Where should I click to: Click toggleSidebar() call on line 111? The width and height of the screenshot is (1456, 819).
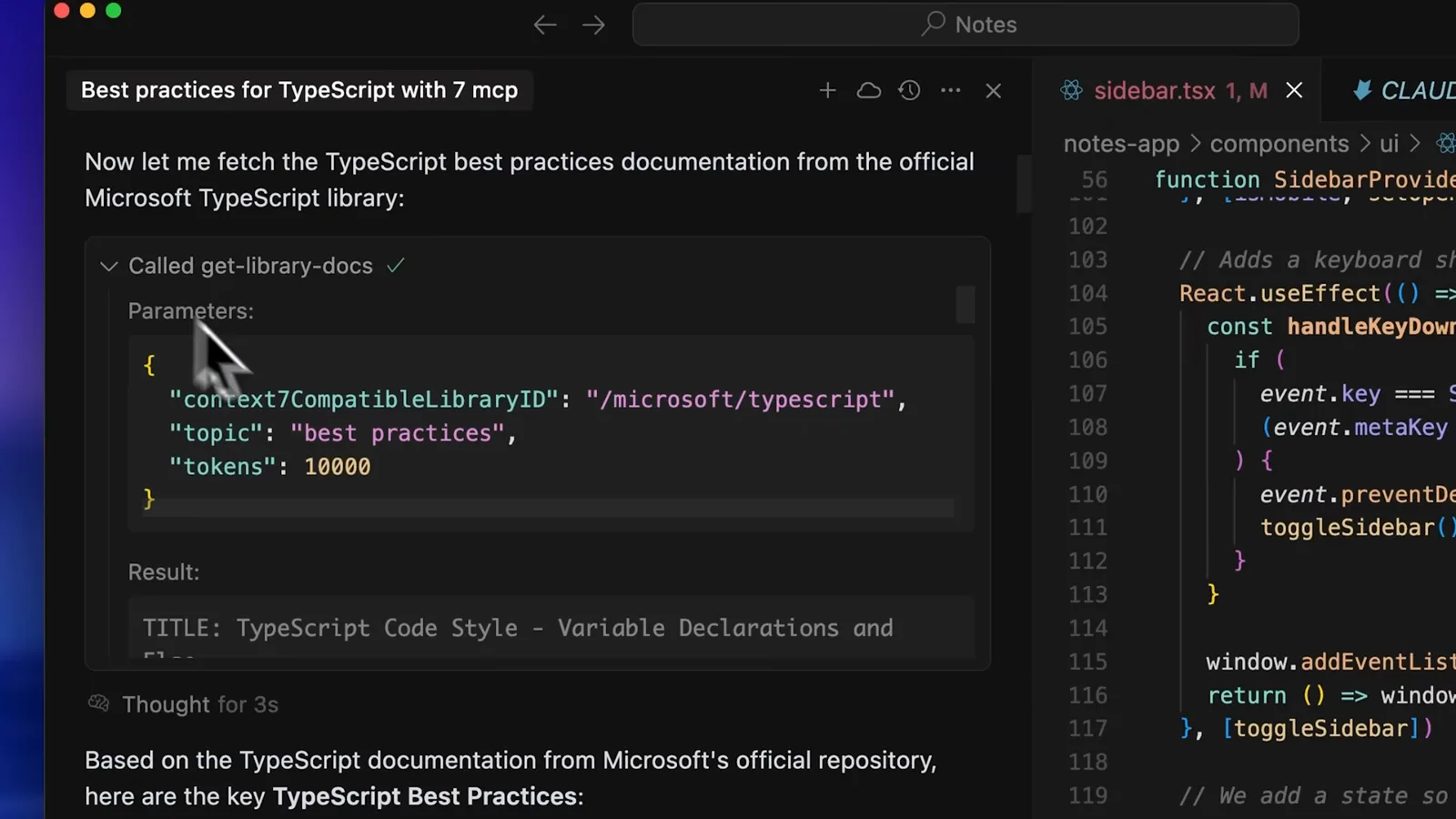coord(1357,528)
